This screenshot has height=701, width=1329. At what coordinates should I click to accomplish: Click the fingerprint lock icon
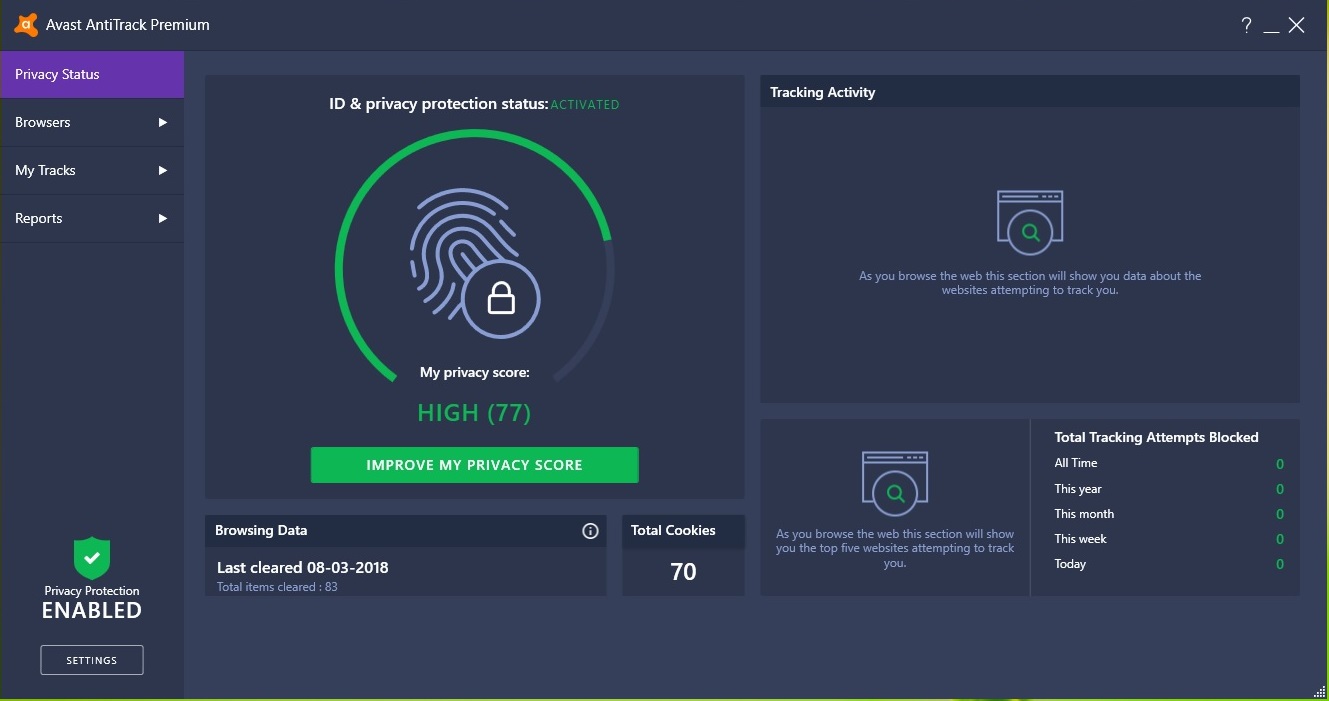(474, 263)
